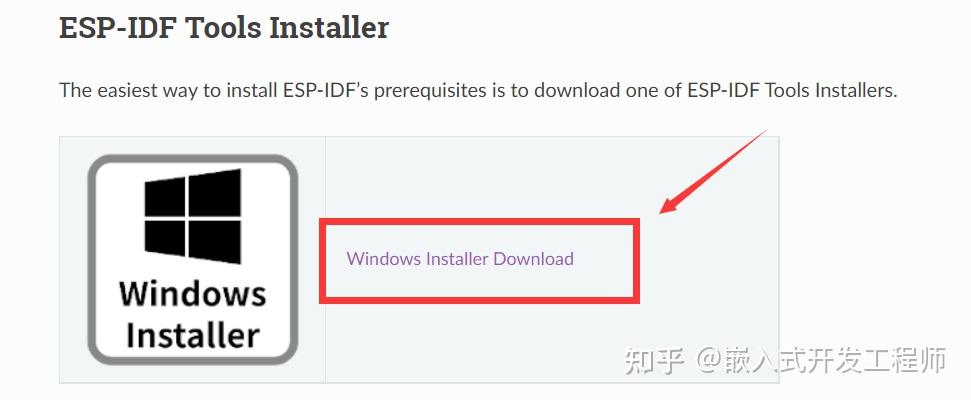Click the bold "Windows" text in badge

193,294
